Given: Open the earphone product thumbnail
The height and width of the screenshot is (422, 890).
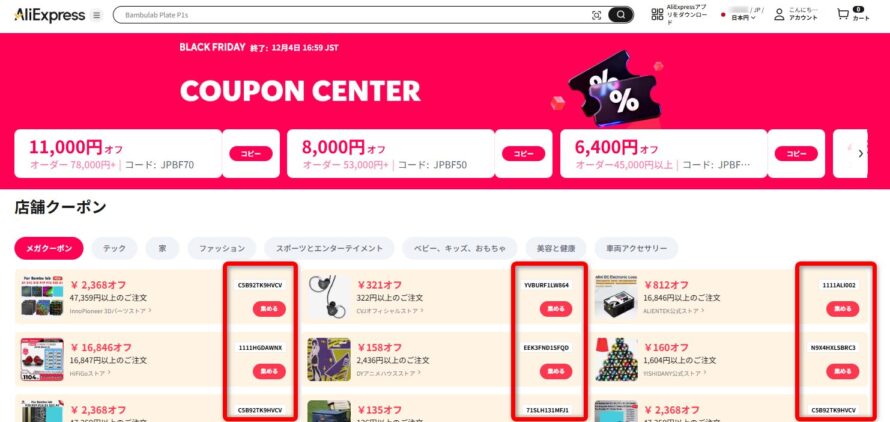Looking at the screenshot, I should tap(329, 297).
